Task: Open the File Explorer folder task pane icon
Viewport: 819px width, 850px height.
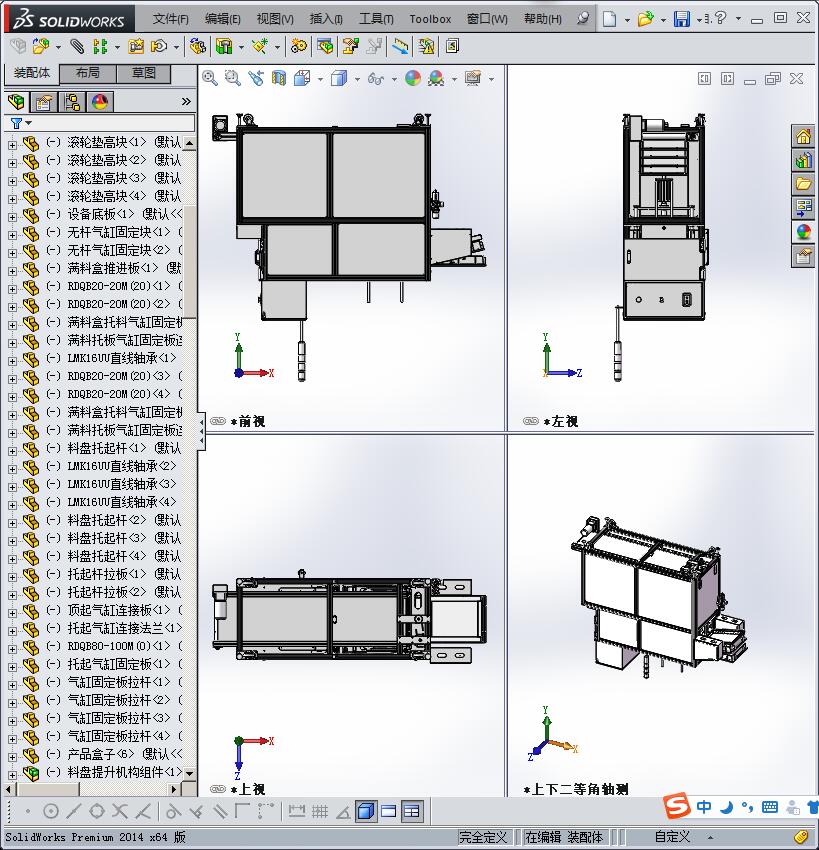Action: [x=803, y=184]
